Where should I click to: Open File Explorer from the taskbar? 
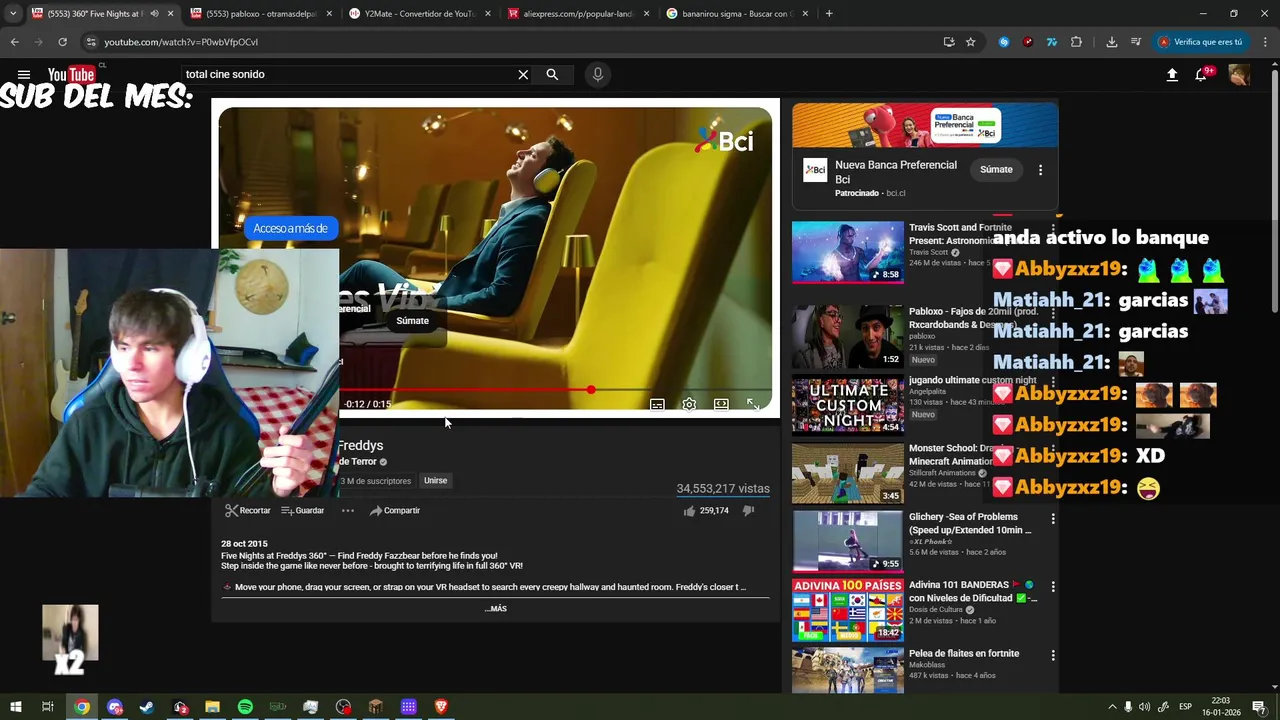tap(212, 707)
